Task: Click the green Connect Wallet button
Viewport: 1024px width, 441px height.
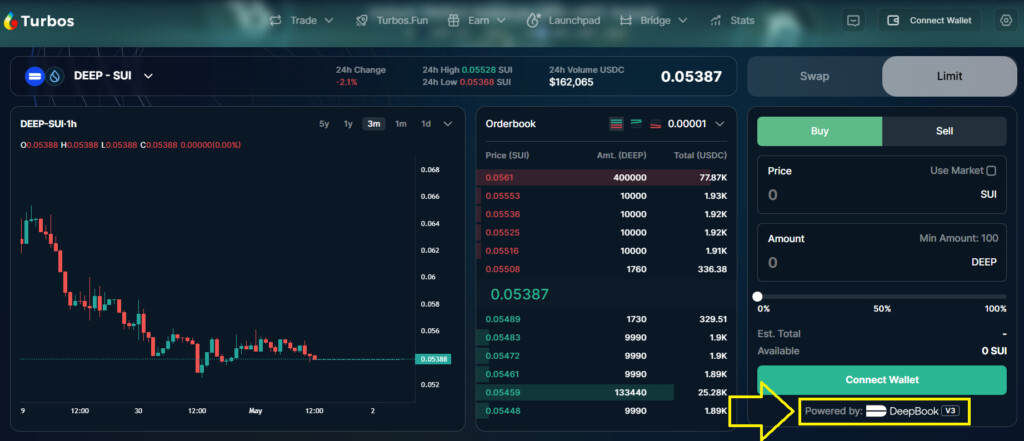Action: pos(882,380)
